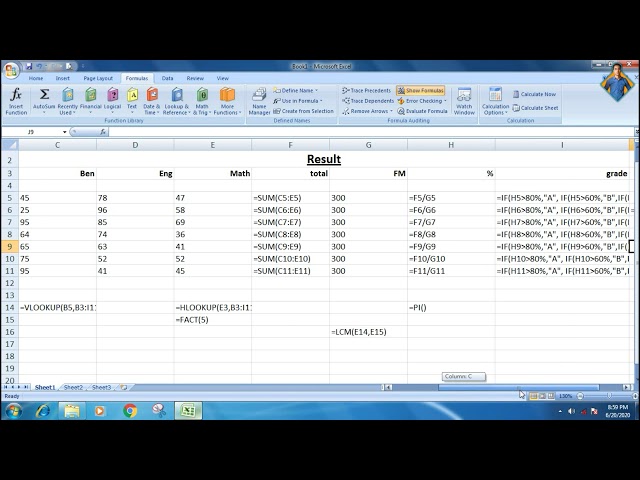This screenshot has width=640, height=480.
Task: Click the fx button beside the formula bar
Action: (103, 132)
